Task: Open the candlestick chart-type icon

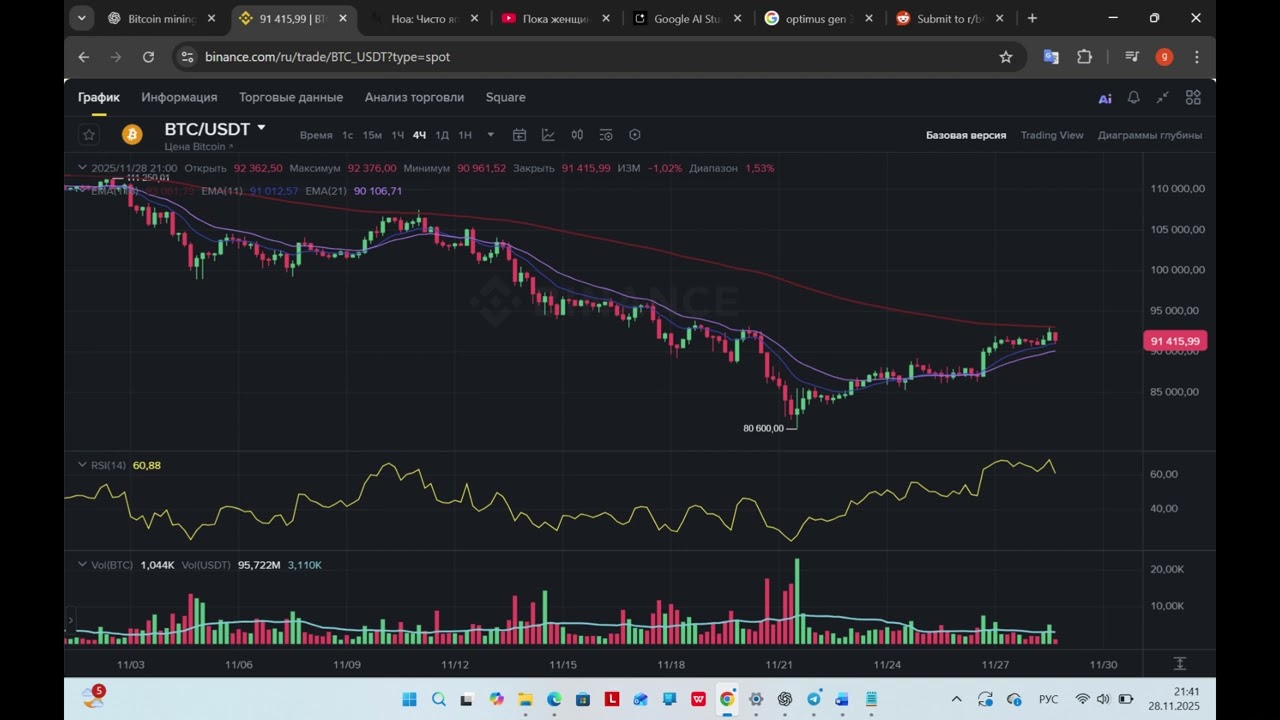Action: click(577, 135)
